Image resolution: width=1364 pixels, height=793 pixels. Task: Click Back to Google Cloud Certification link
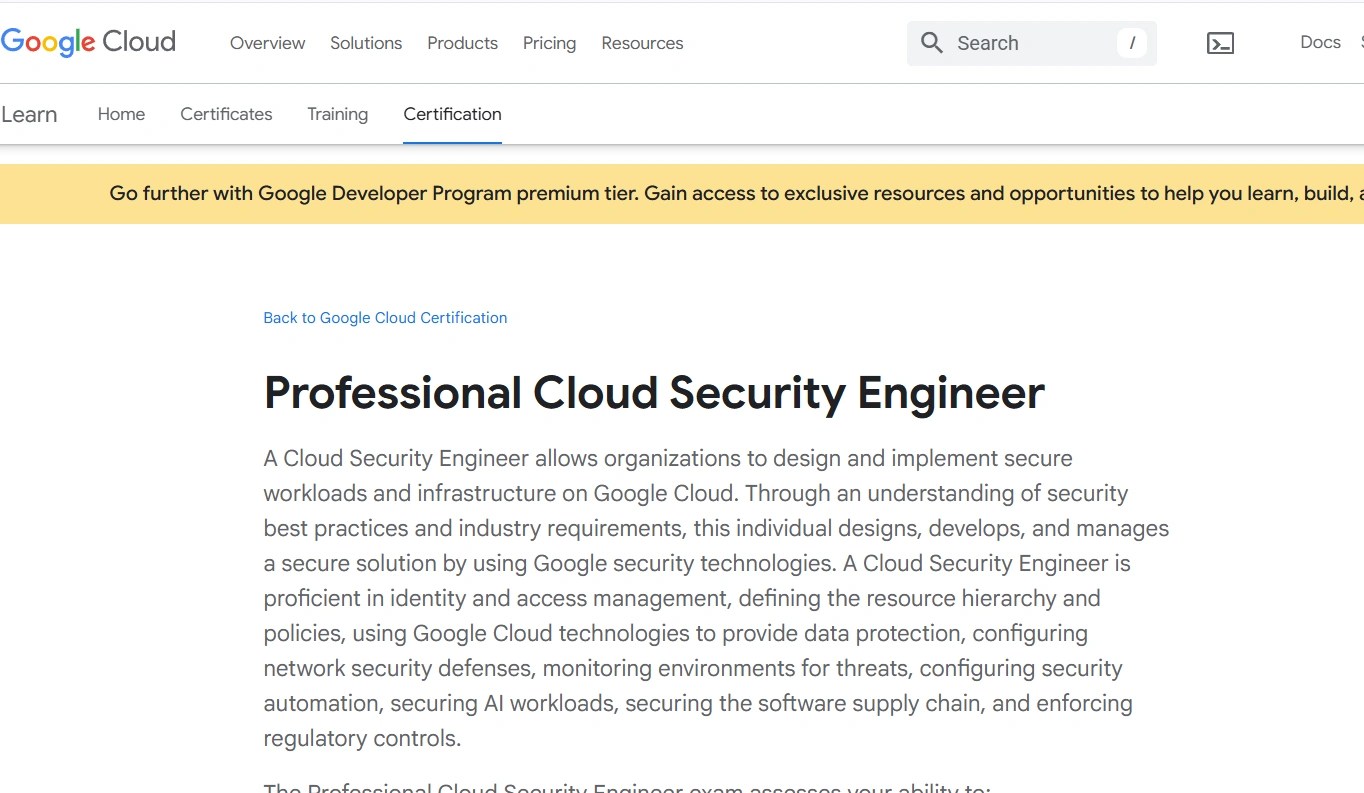click(385, 318)
